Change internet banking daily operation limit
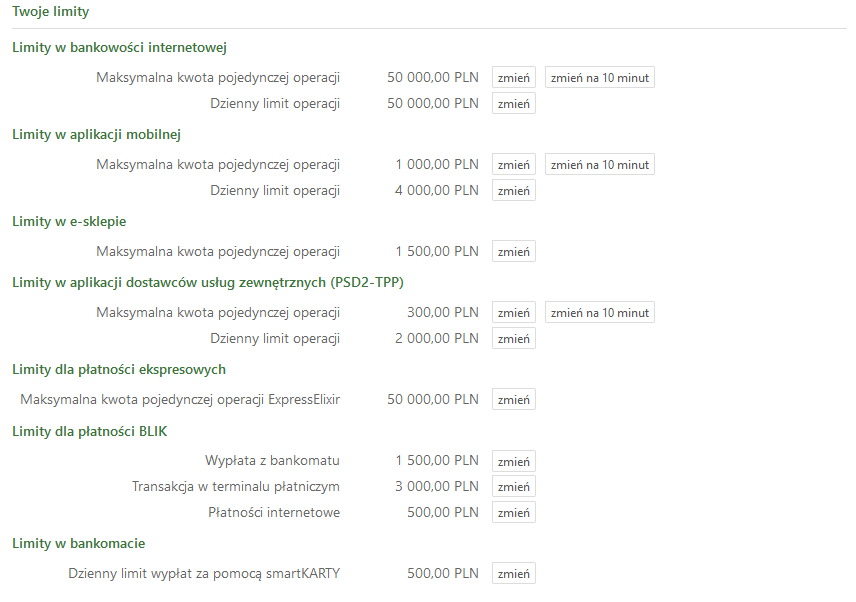Screen dimensions: 856x602 (x=513, y=104)
